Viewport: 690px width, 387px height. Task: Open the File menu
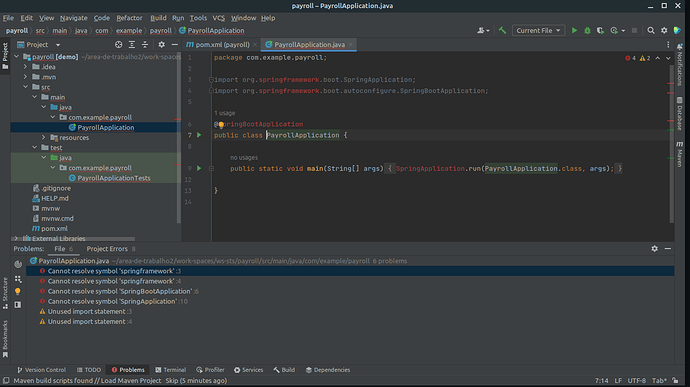click(x=8, y=18)
